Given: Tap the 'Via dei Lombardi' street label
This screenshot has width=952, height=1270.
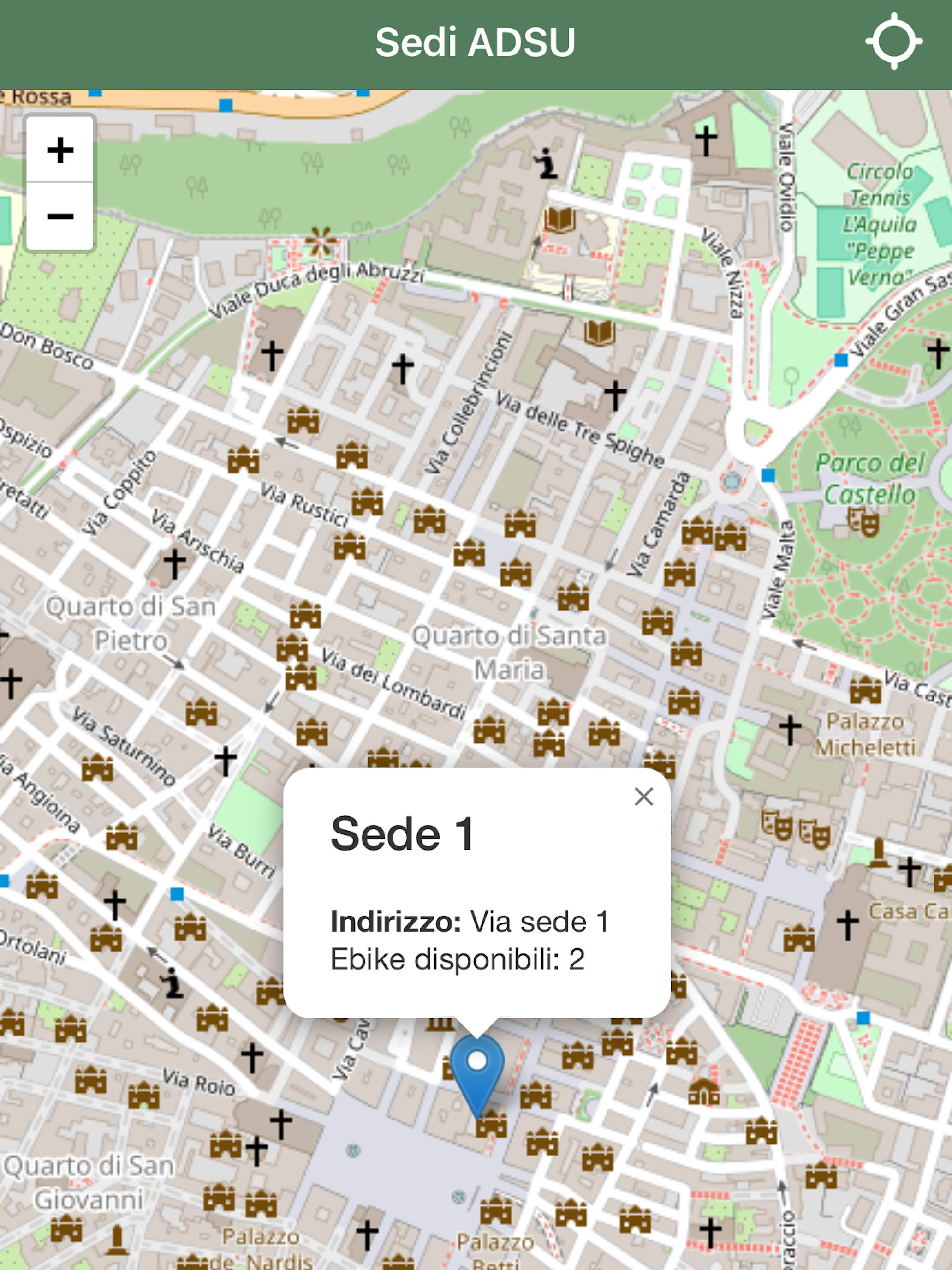Looking at the screenshot, I should coord(393,683).
